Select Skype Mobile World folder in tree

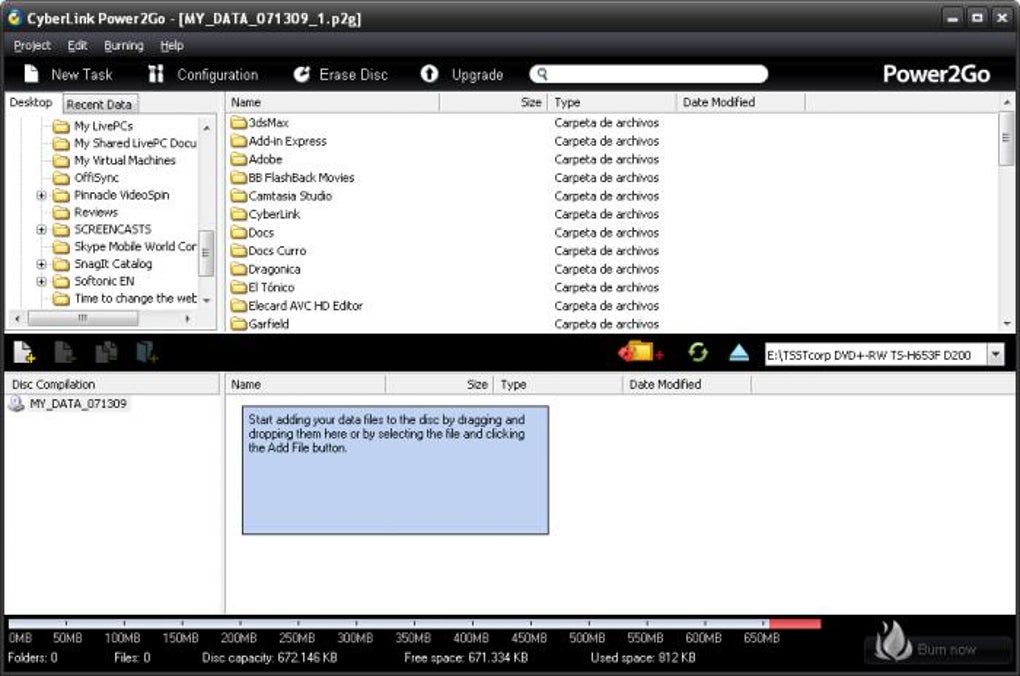tap(135, 247)
